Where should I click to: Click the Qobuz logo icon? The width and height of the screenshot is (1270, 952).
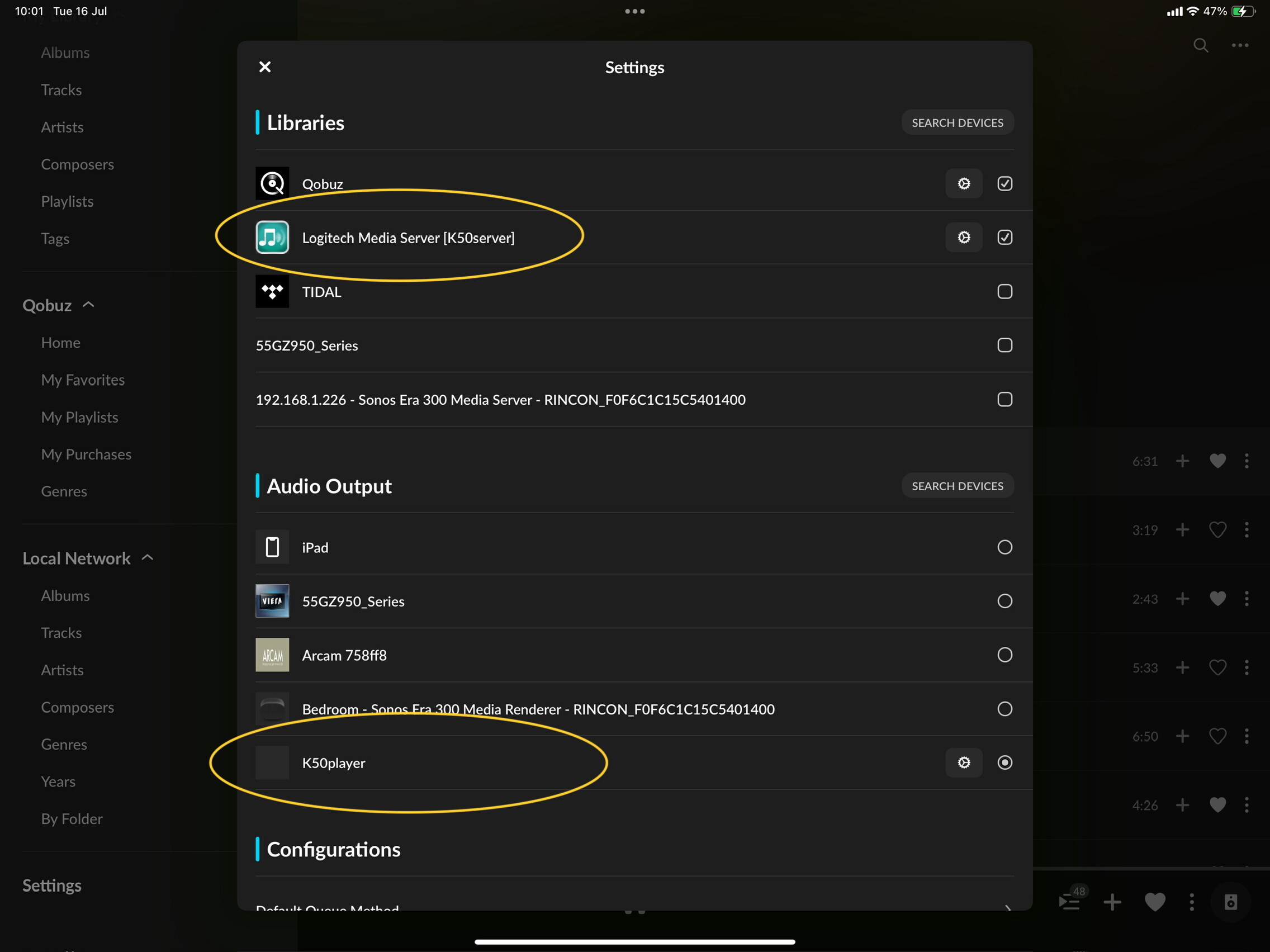click(x=272, y=184)
